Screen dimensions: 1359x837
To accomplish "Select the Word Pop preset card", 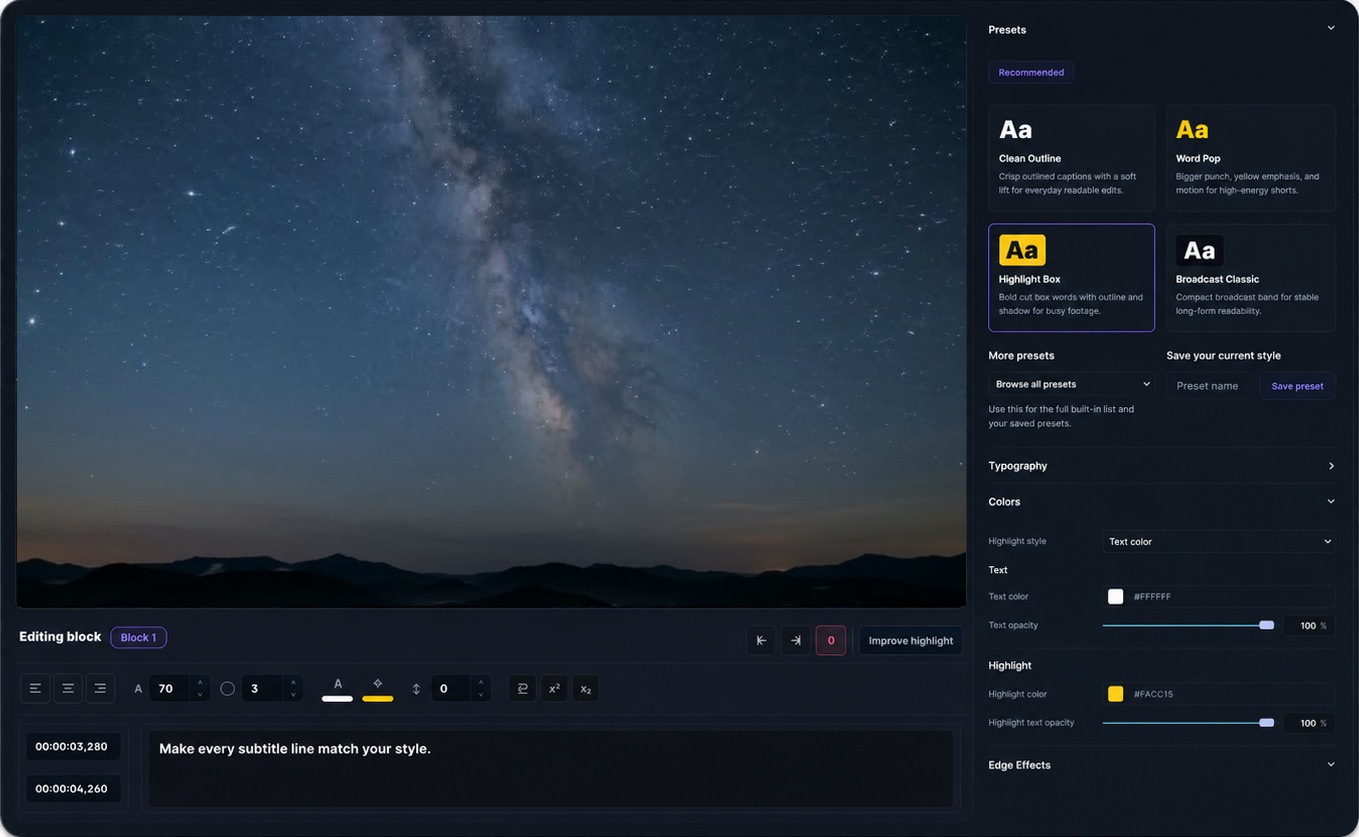I will pyautogui.click(x=1250, y=158).
